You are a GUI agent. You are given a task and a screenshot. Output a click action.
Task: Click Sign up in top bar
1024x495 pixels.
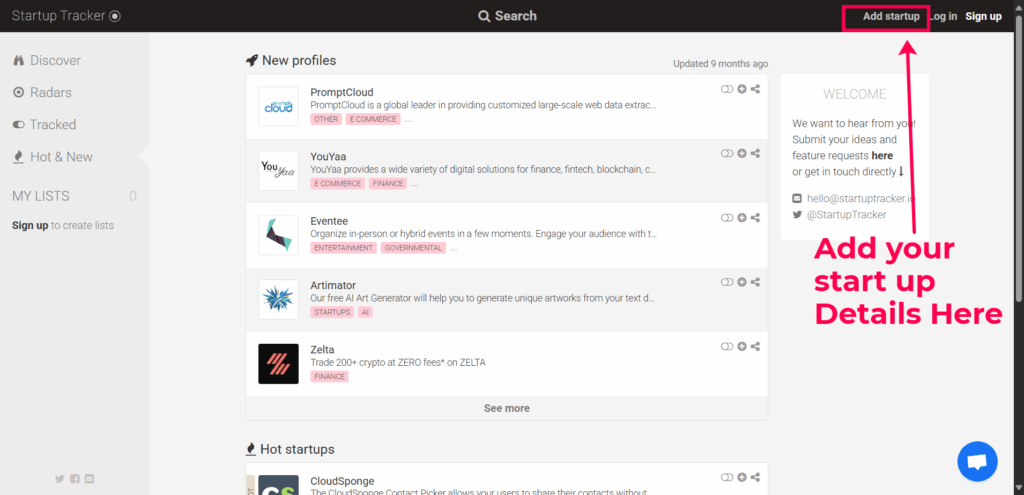coord(984,16)
